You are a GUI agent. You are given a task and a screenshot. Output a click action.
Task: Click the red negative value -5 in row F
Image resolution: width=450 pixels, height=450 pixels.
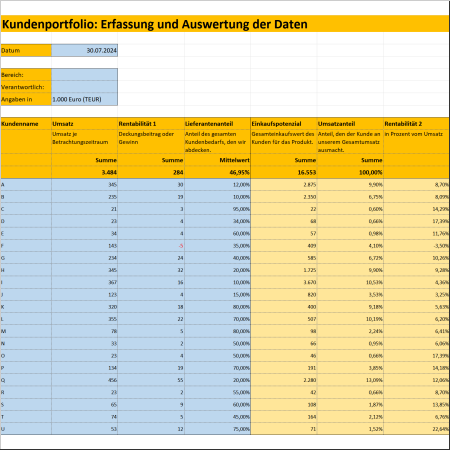pyautogui.click(x=151, y=246)
